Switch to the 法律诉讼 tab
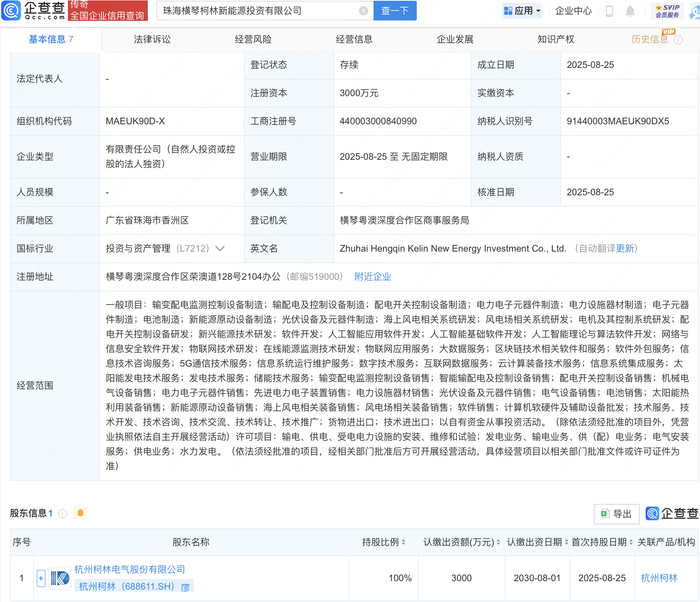Image resolution: width=700 pixels, height=602 pixels. (x=152, y=39)
